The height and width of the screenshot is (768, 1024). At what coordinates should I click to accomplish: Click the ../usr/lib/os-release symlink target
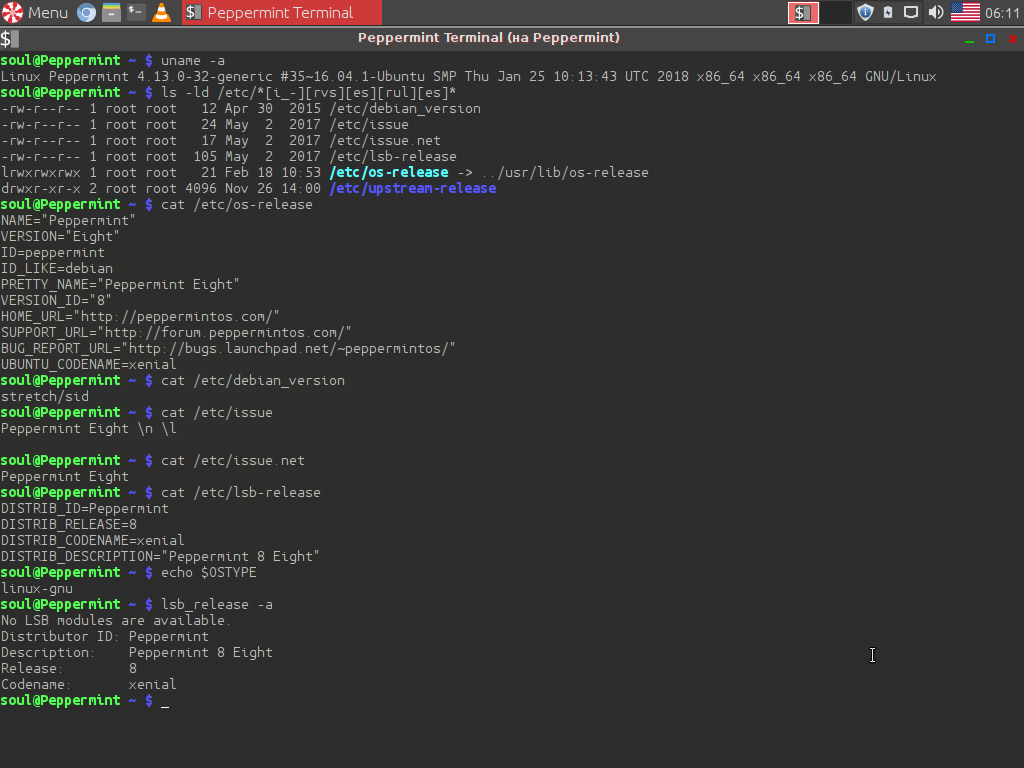tap(565, 172)
